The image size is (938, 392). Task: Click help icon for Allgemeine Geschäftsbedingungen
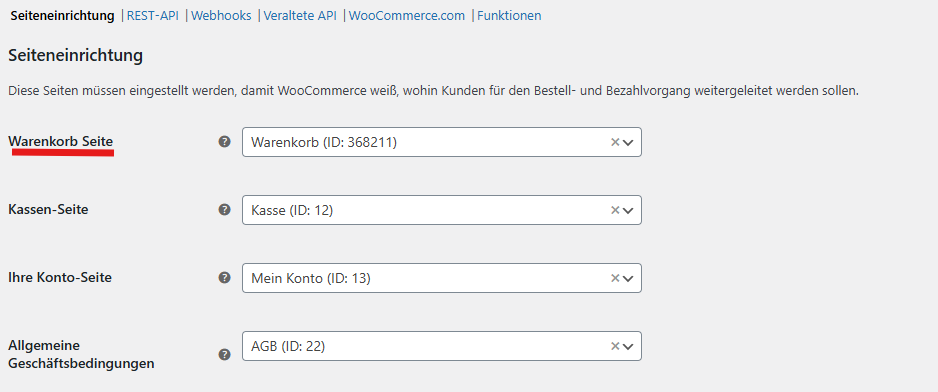224,354
